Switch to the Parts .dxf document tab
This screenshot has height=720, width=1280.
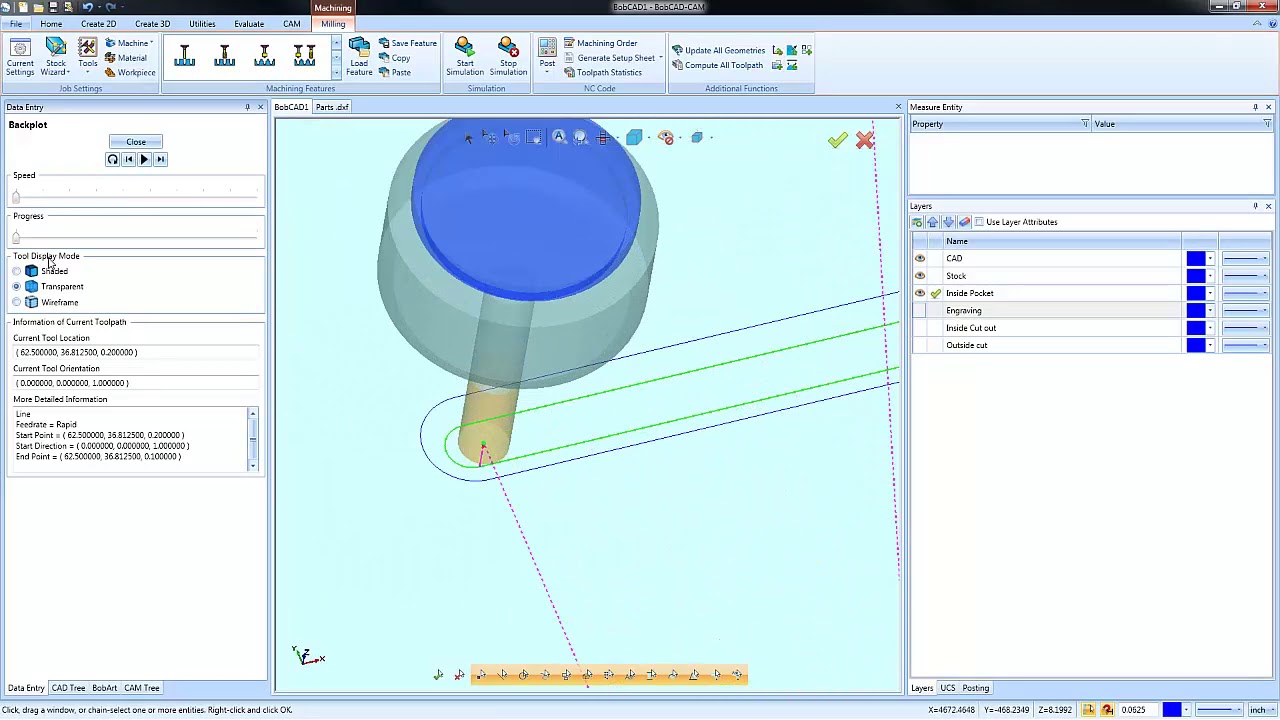coord(332,107)
